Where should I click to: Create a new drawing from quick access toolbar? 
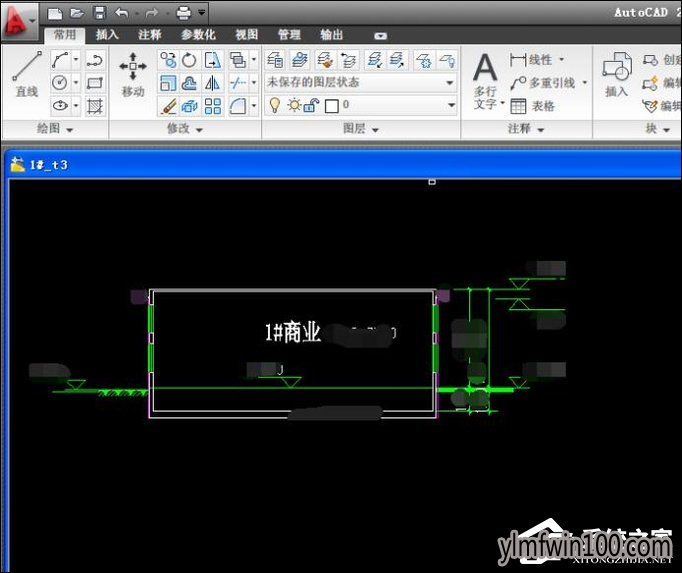point(55,13)
